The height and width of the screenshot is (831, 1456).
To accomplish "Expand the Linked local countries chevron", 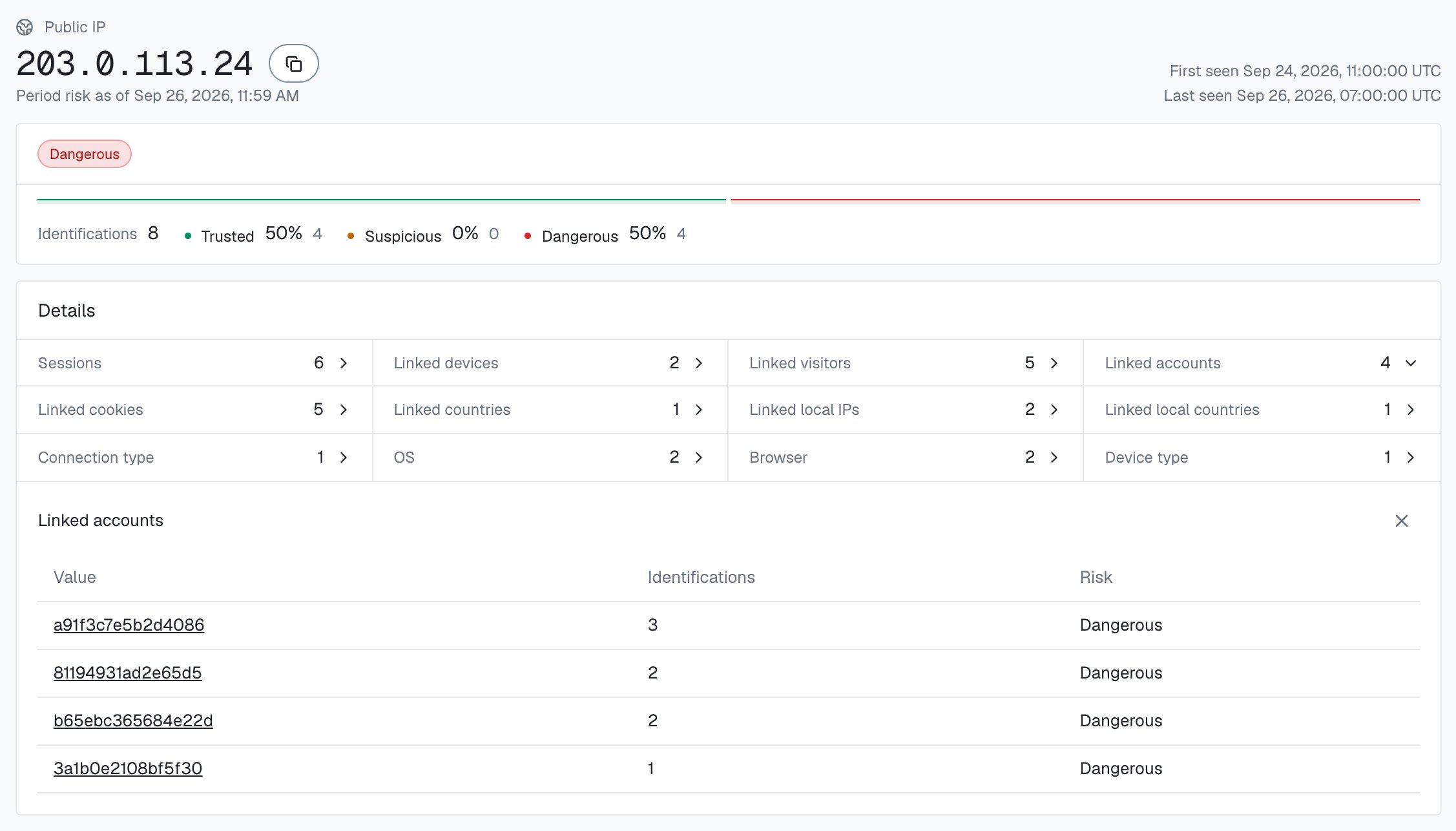I will tap(1411, 410).
